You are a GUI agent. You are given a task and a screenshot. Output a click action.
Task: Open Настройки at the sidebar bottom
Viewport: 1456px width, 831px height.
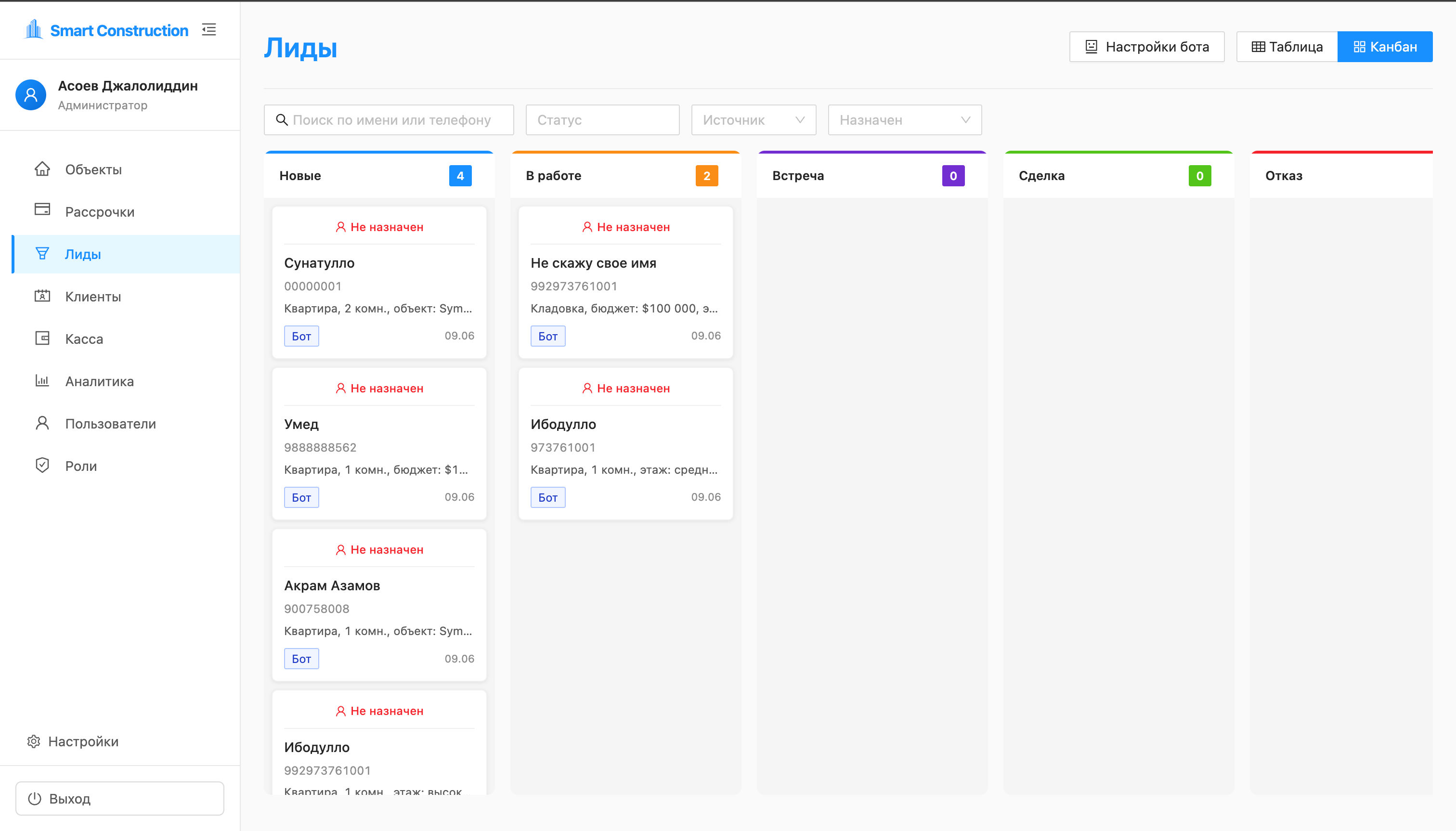[x=73, y=741]
